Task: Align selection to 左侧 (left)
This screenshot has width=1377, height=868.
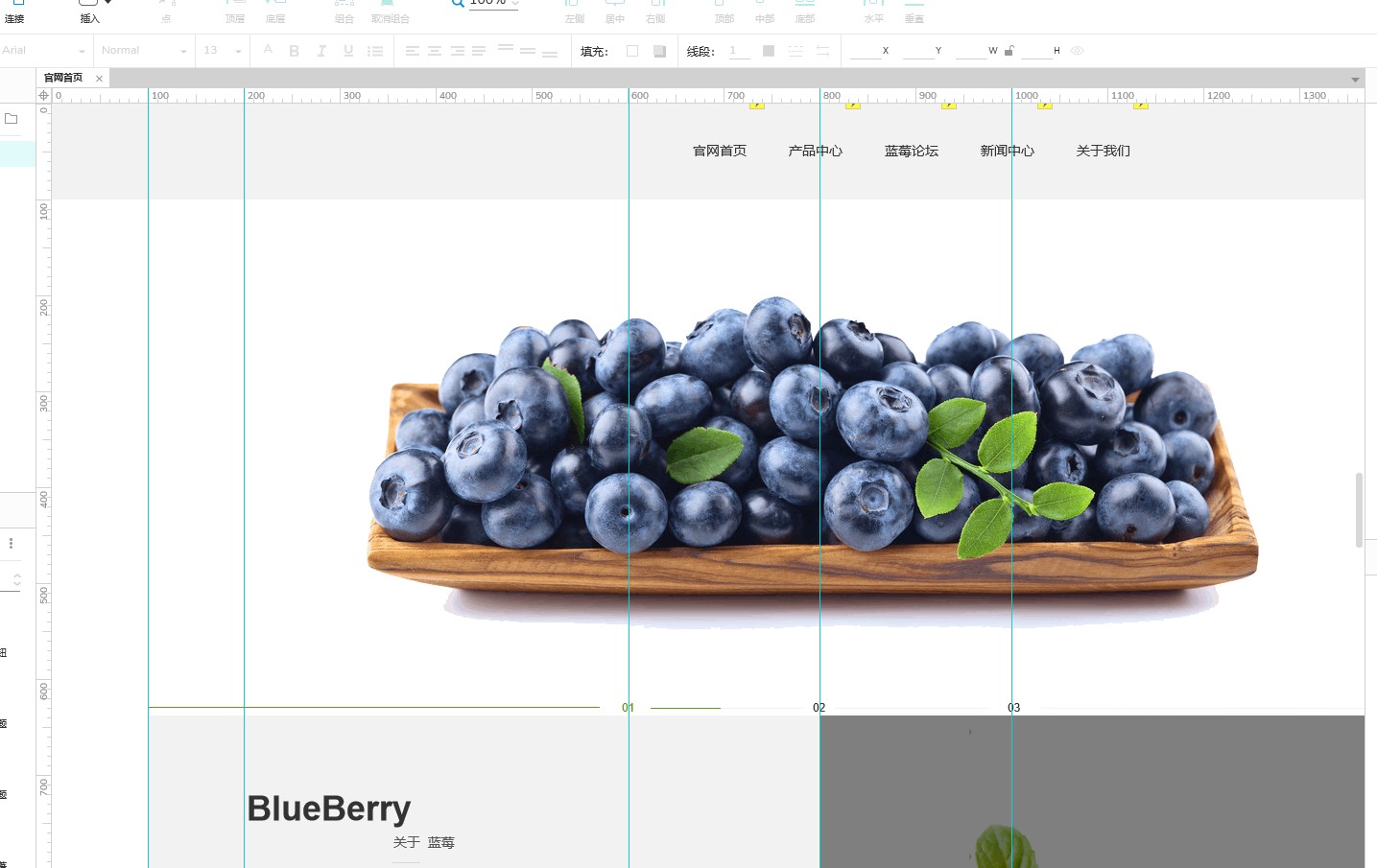Action: (x=574, y=12)
